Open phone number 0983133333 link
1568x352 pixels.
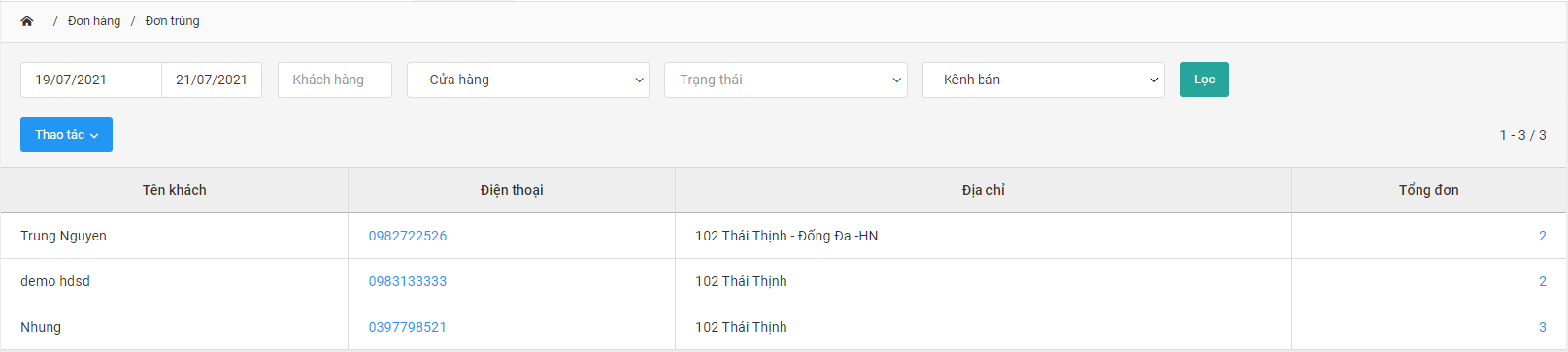click(408, 281)
